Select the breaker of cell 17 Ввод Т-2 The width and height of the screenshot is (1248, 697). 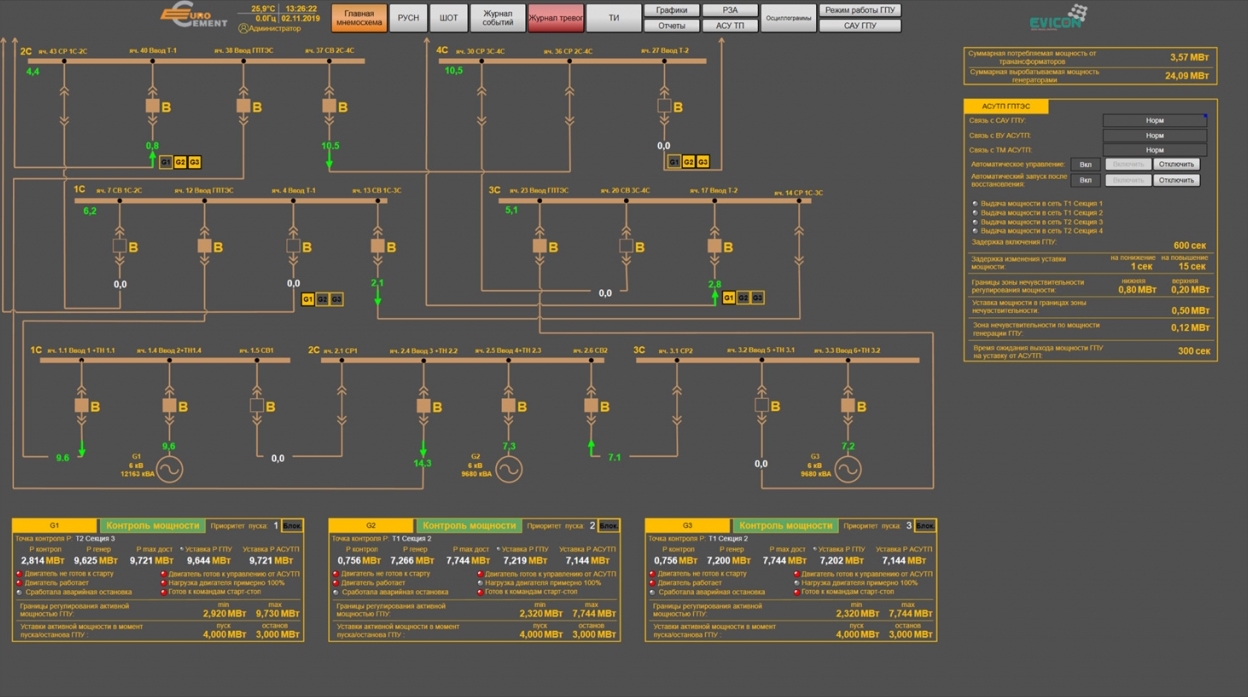tap(714, 245)
